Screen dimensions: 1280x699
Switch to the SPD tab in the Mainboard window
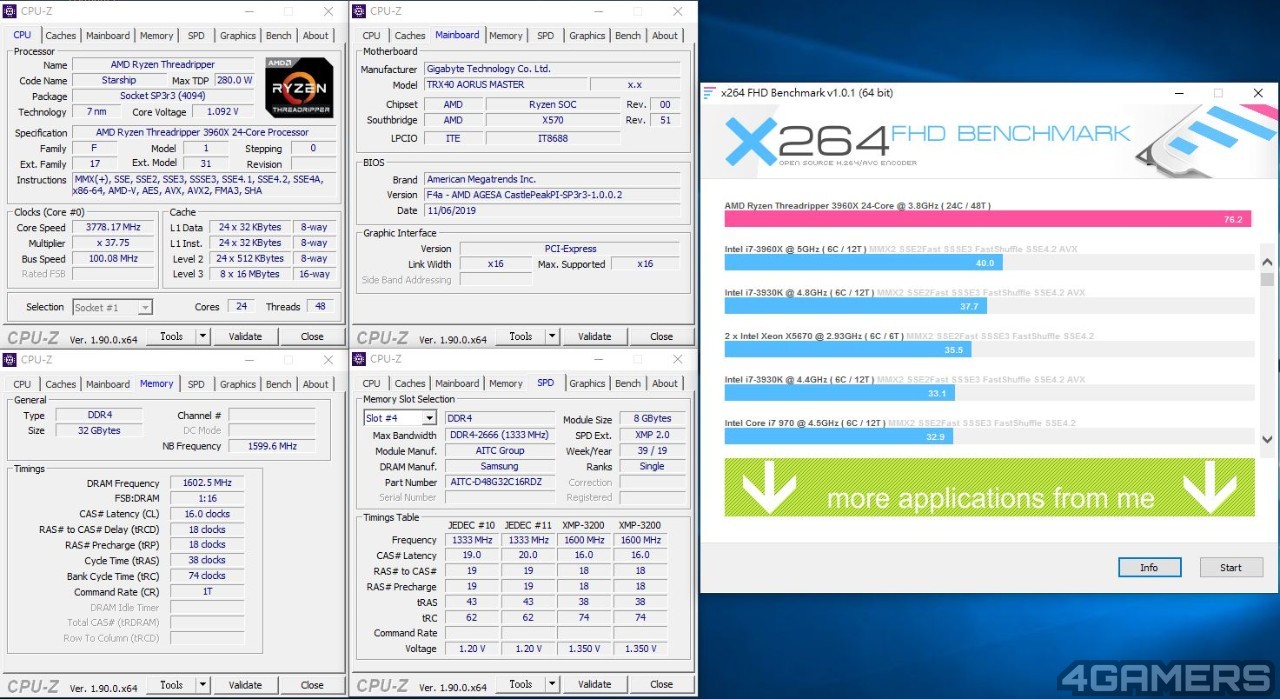[x=545, y=35]
